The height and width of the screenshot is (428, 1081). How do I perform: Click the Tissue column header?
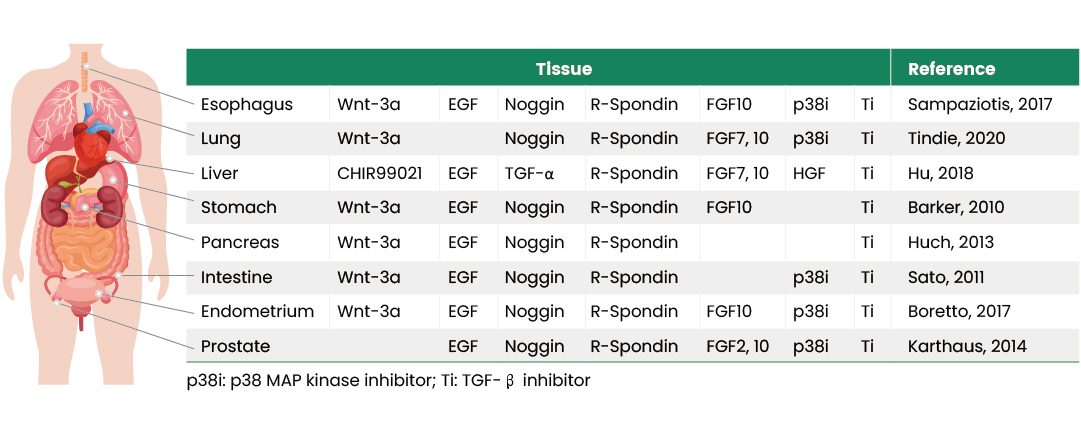[x=563, y=69]
